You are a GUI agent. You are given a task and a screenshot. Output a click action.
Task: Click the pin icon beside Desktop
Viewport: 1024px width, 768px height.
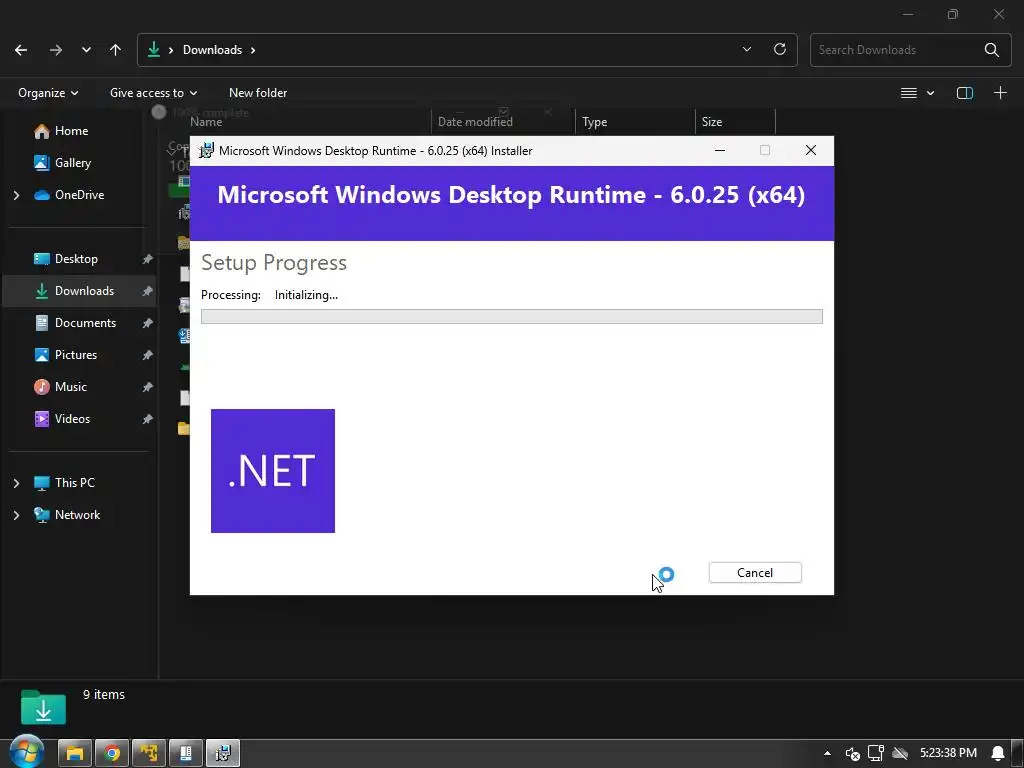tap(148, 259)
